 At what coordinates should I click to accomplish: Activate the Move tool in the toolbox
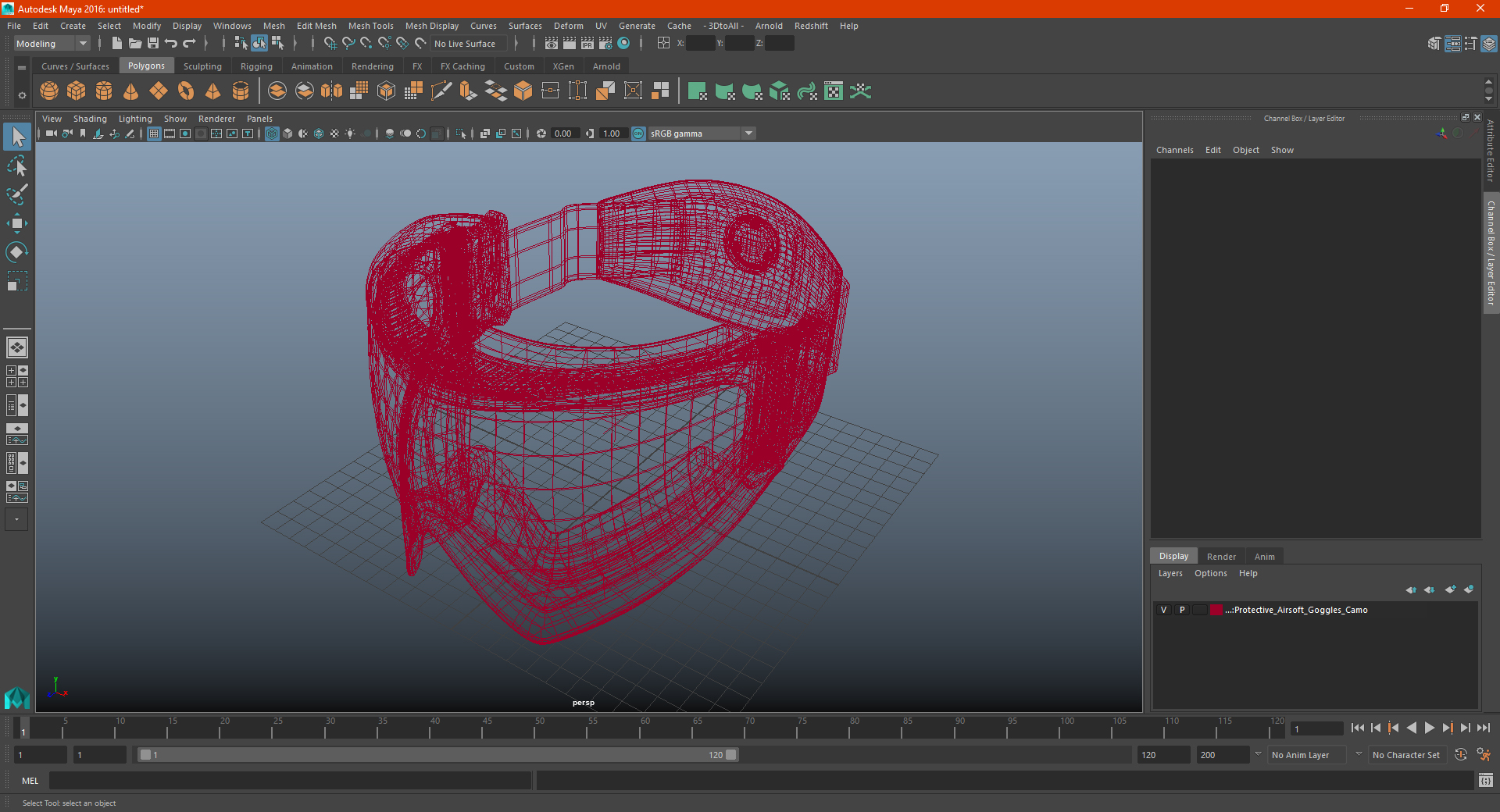[16, 223]
